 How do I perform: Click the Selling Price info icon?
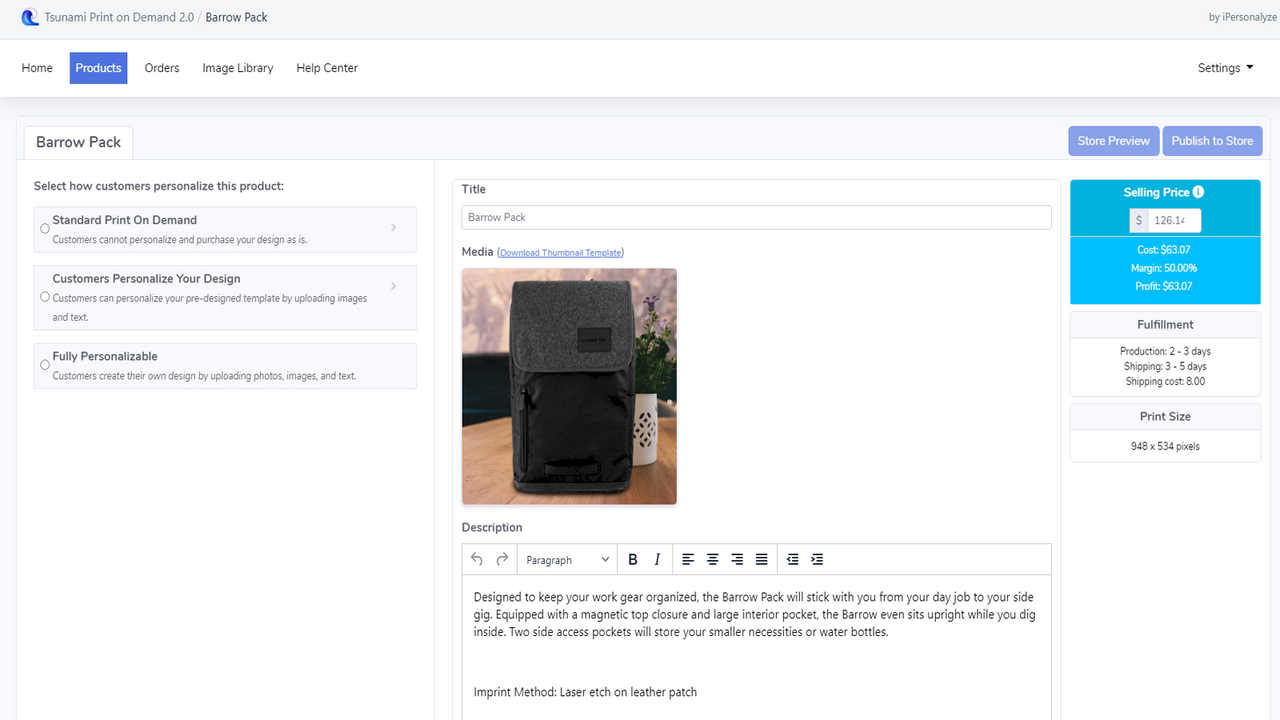tap(1198, 192)
